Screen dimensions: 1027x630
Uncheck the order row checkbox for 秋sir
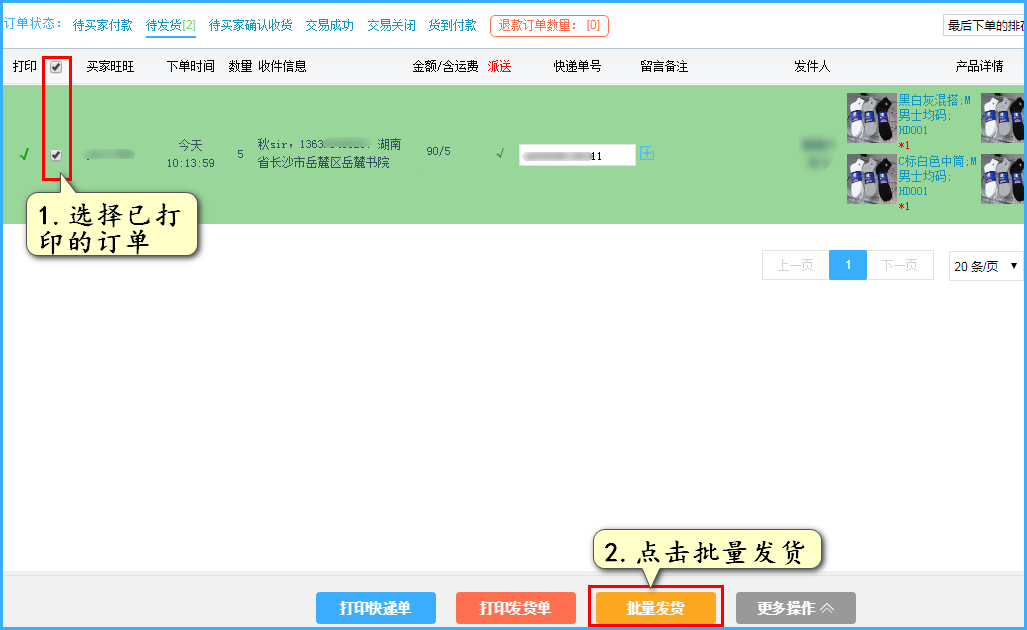coord(56,155)
